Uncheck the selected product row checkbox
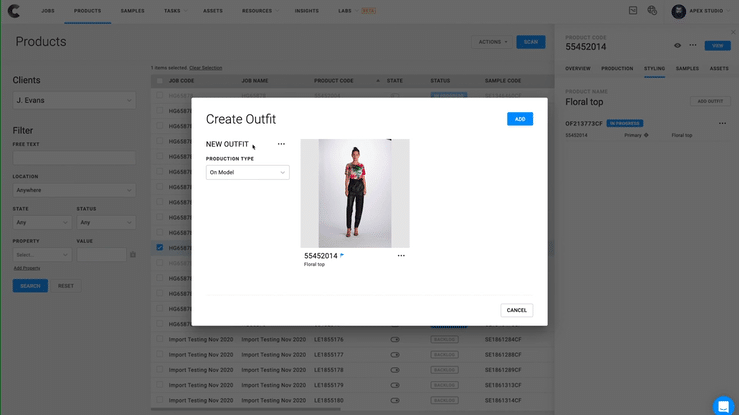 click(x=160, y=248)
